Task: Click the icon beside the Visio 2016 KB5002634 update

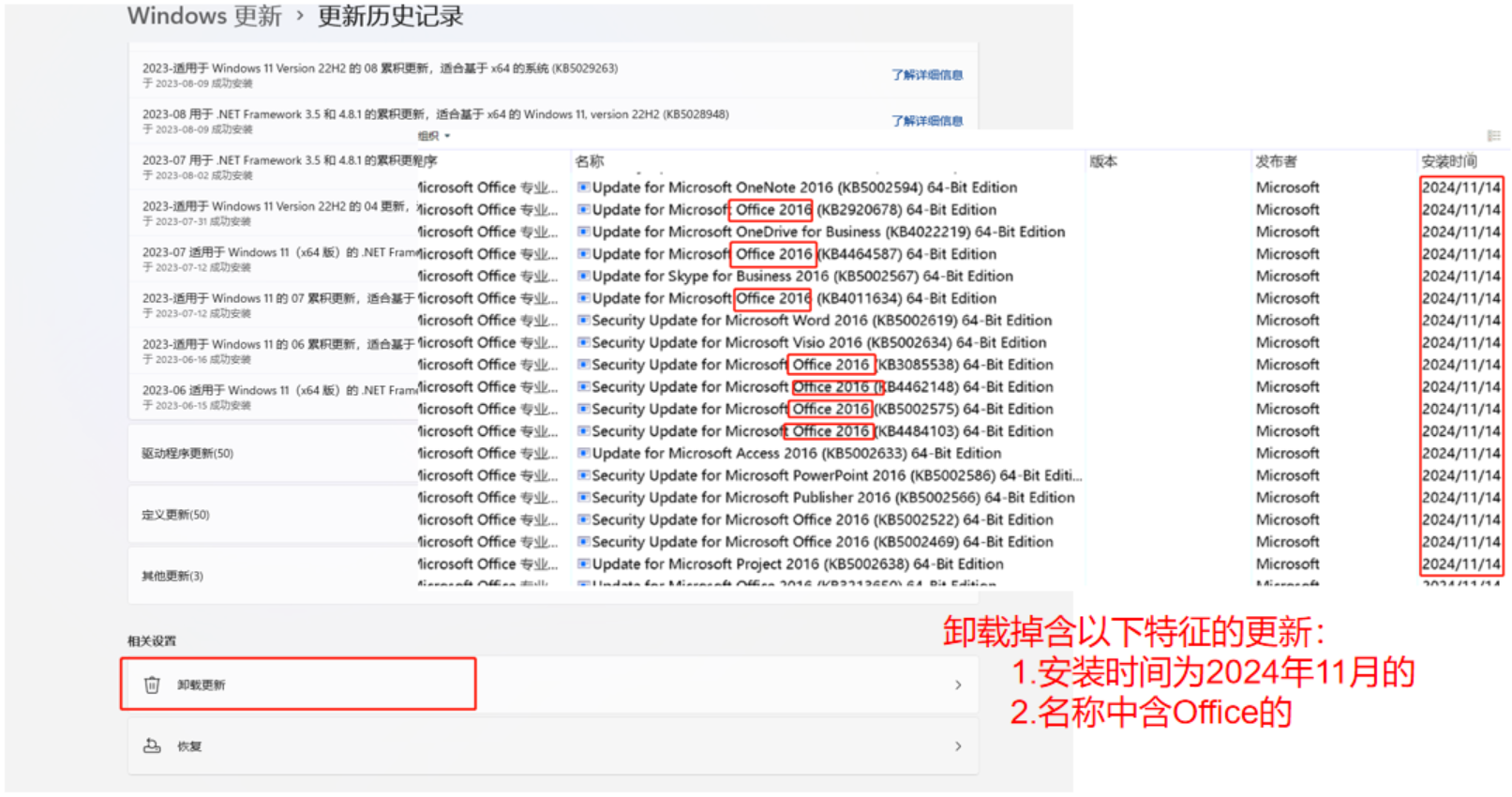Action: 583,343
